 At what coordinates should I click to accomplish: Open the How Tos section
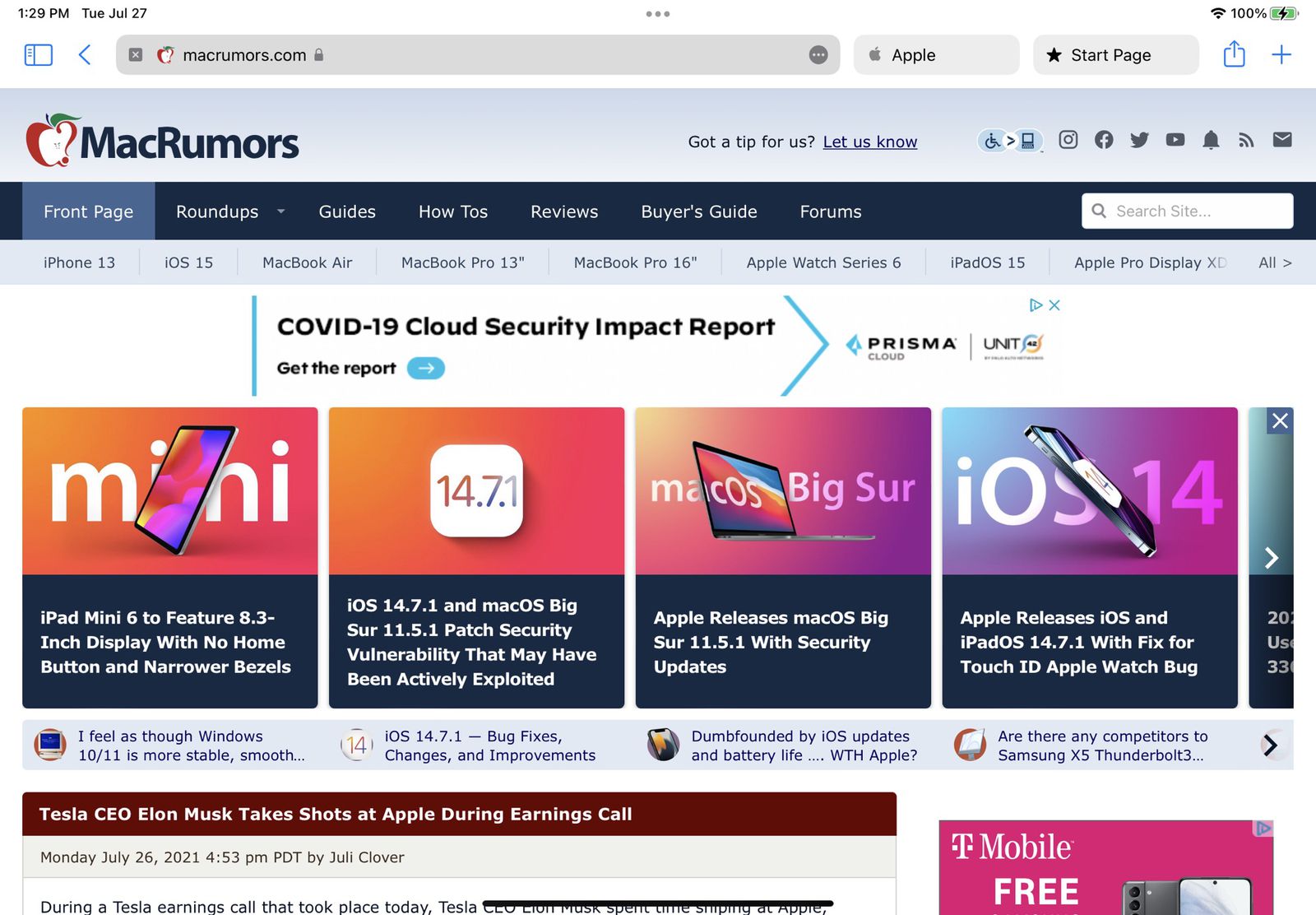[453, 211]
